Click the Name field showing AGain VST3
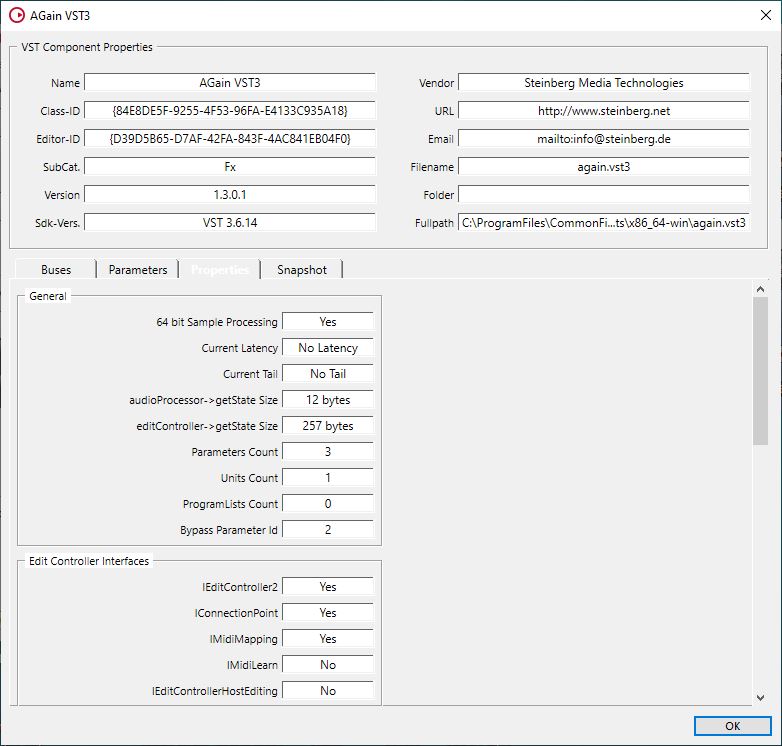 tap(230, 83)
